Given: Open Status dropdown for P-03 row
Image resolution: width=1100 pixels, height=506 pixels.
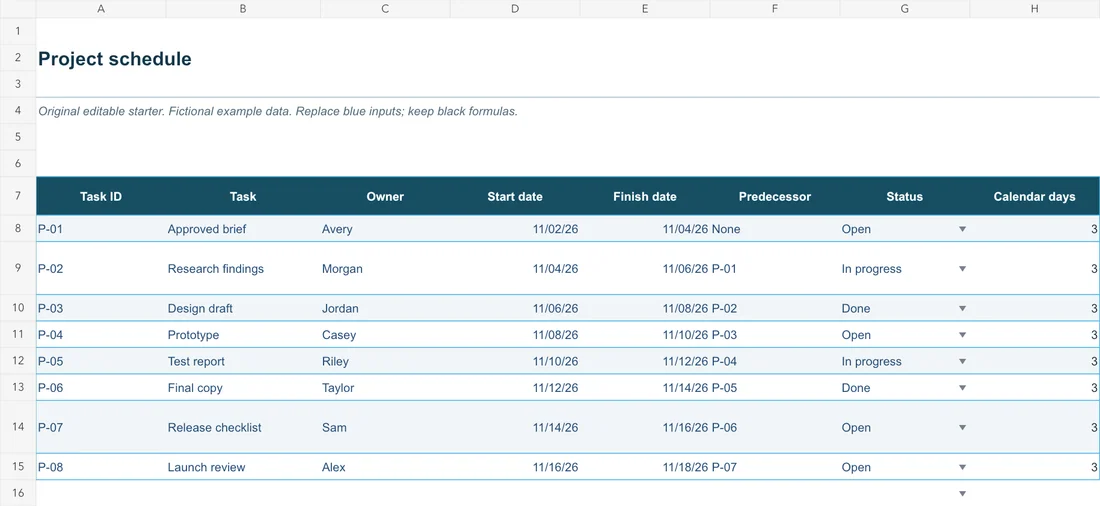Looking at the screenshot, I should 962,308.
